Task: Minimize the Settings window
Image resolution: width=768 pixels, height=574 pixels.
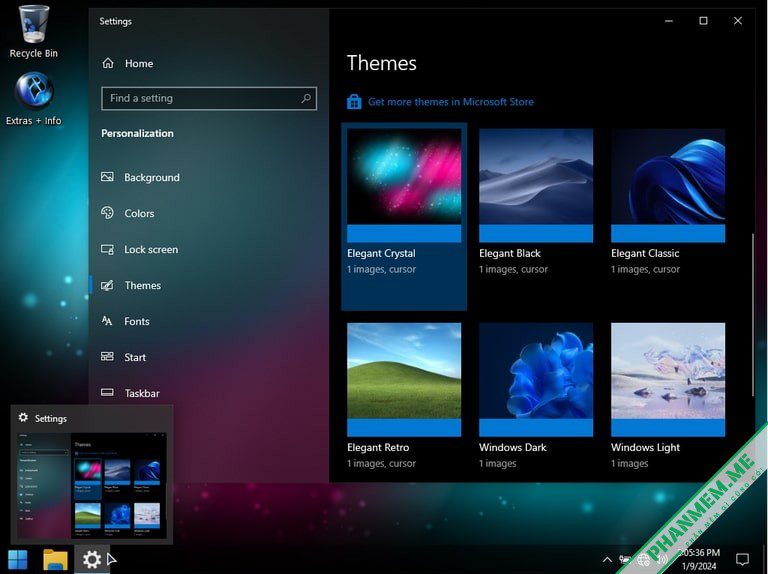Action: click(x=669, y=21)
